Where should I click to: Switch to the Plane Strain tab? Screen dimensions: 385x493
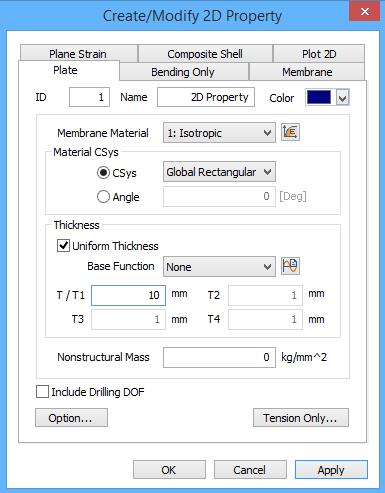[79, 54]
